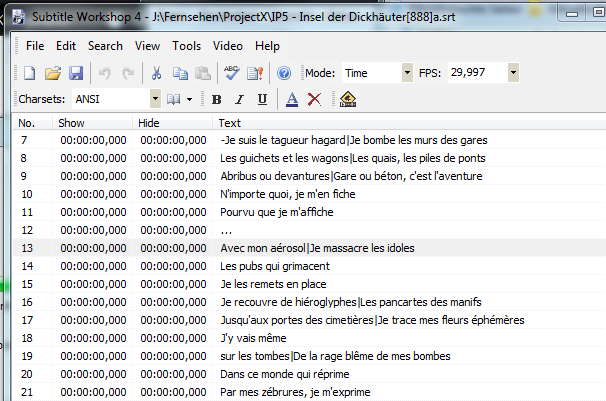
Task: Toggle underline formatting
Action: [x=262, y=99]
